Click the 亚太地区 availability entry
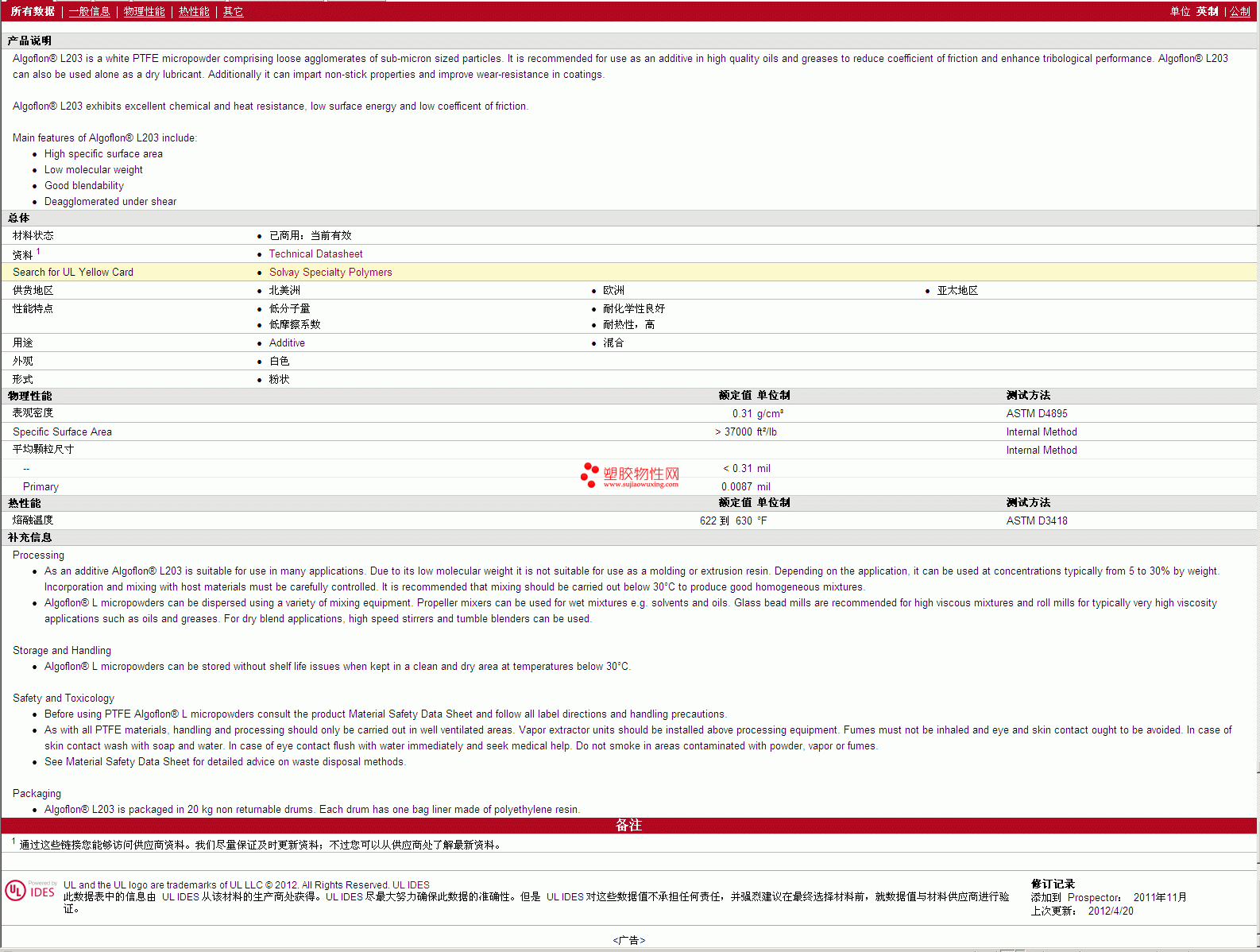1260x952 pixels. pyautogui.click(x=957, y=290)
